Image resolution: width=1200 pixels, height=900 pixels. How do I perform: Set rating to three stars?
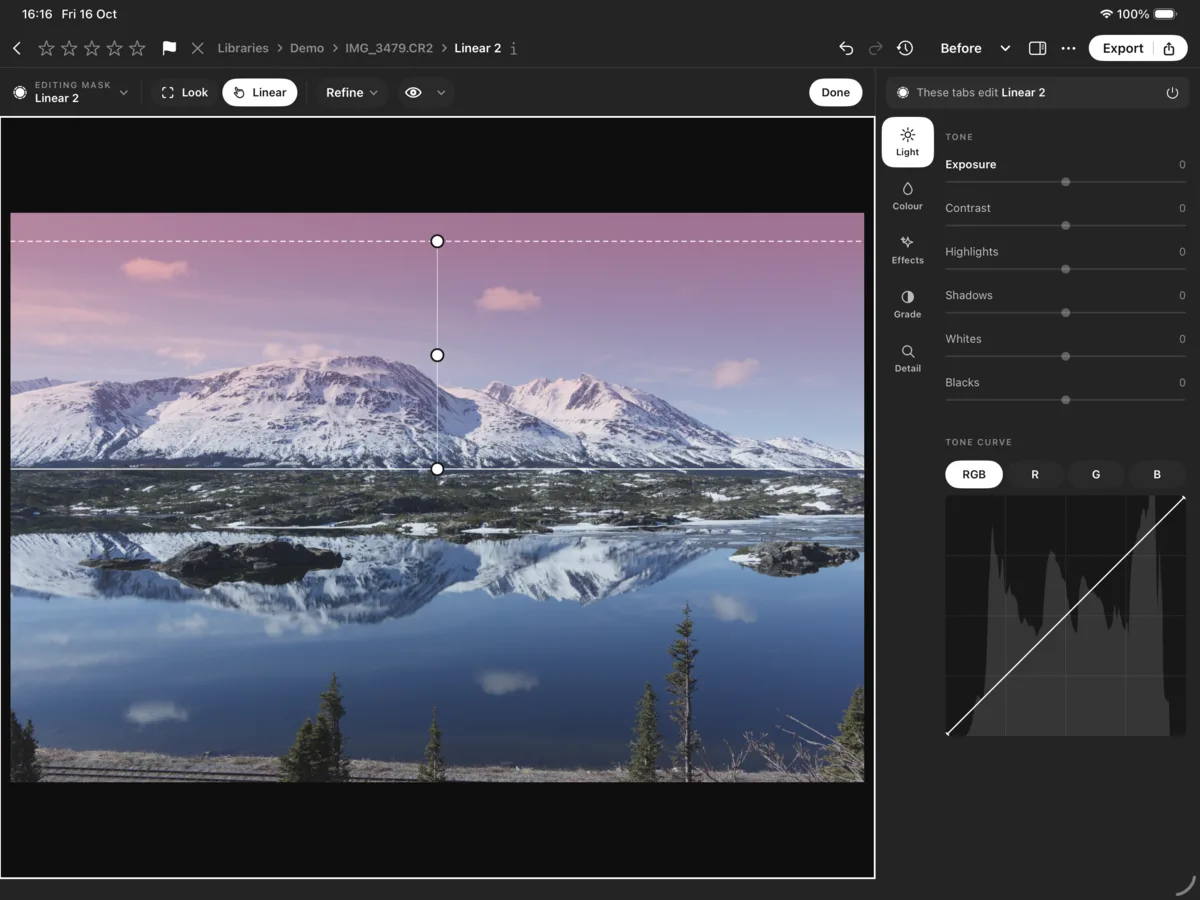(92, 48)
